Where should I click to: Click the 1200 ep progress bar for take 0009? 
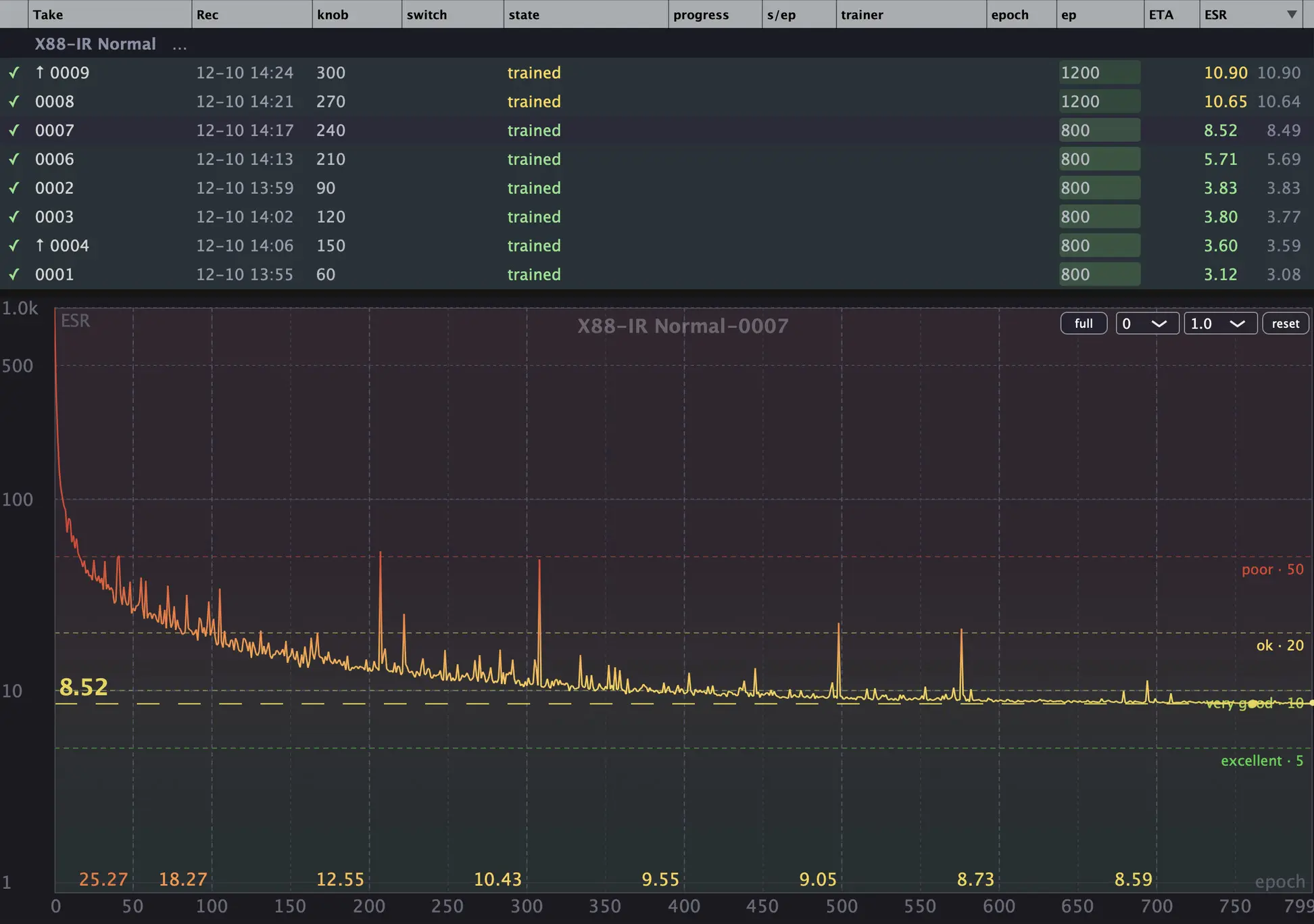coord(1100,72)
